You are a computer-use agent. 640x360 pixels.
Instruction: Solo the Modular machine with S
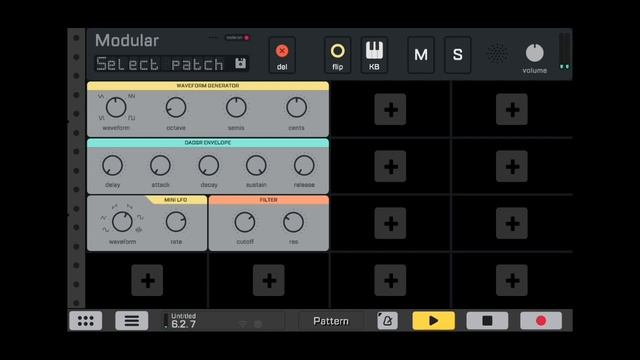coord(458,55)
